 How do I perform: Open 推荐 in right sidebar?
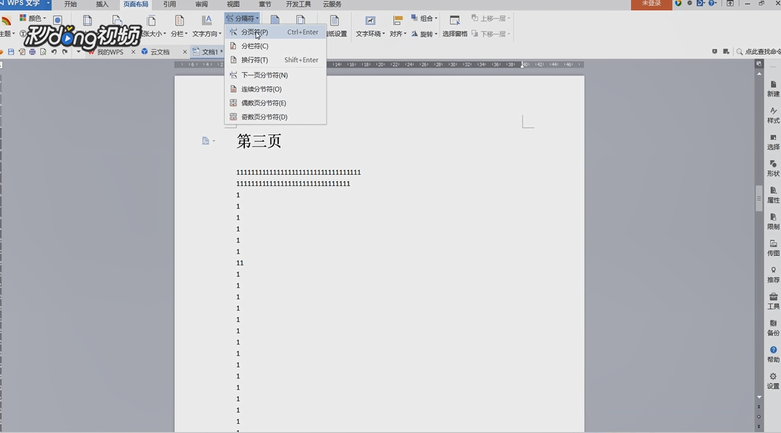tap(773, 275)
